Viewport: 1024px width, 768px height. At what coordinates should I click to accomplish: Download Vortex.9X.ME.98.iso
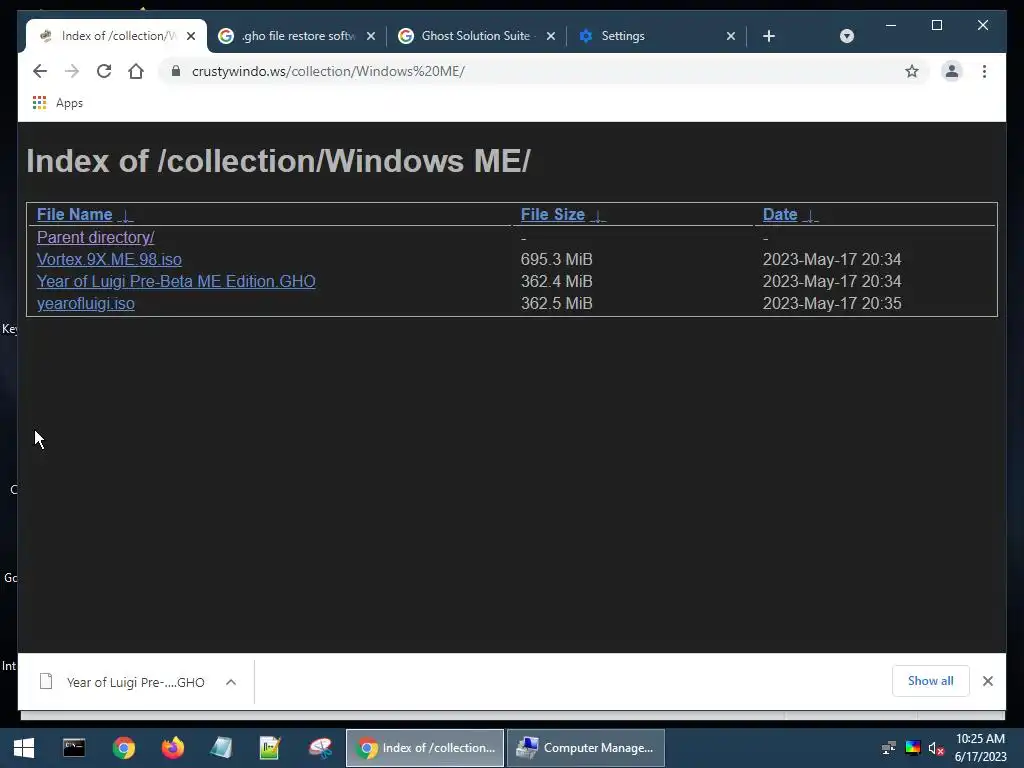109,259
